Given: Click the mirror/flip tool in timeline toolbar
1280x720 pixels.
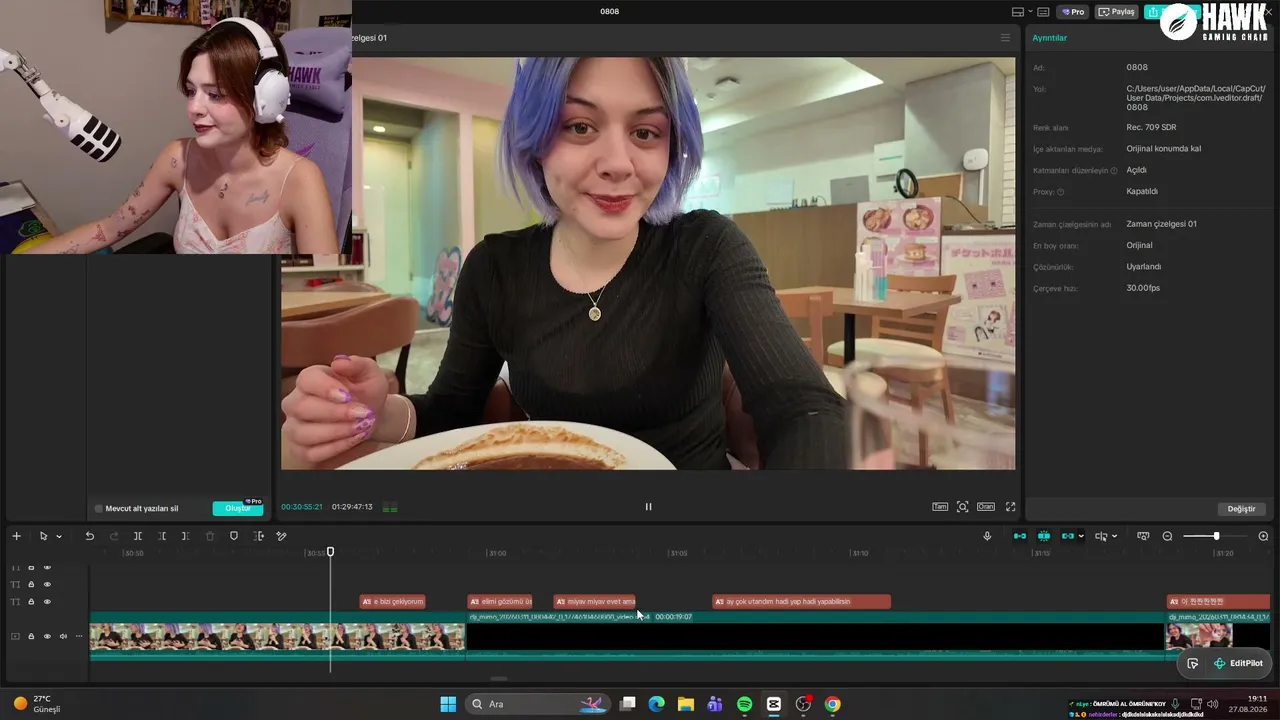Looking at the screenshot, I should (x=258, y=536).
